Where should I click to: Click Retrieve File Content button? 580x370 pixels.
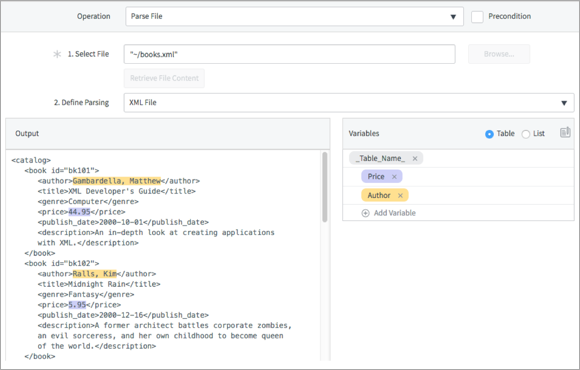click(164, 78)
